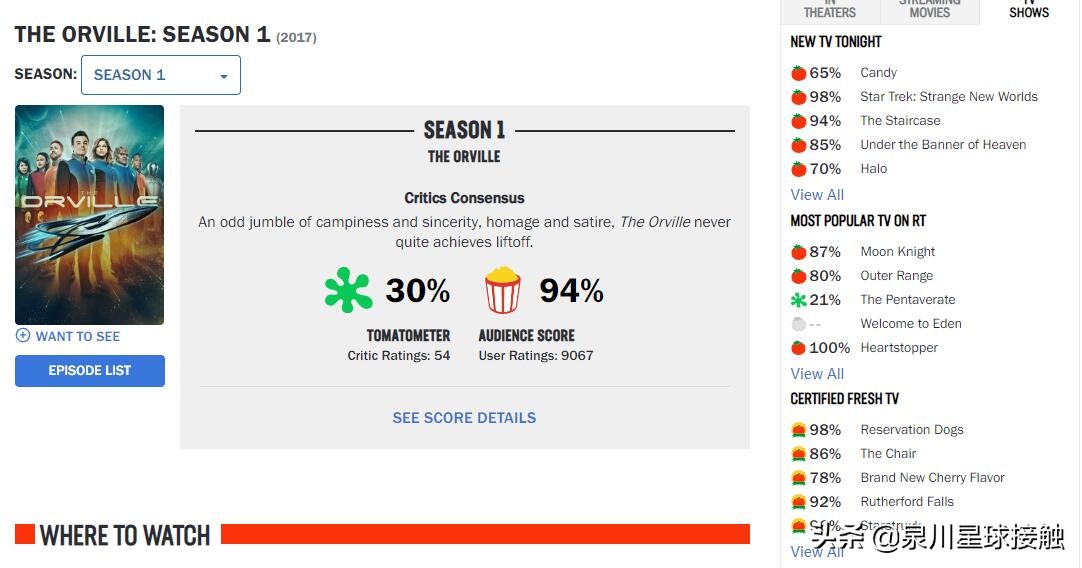Click the plus icon beside Want to See
The width and height of the screenshot is (1082, 568).
tap(23, 336)
